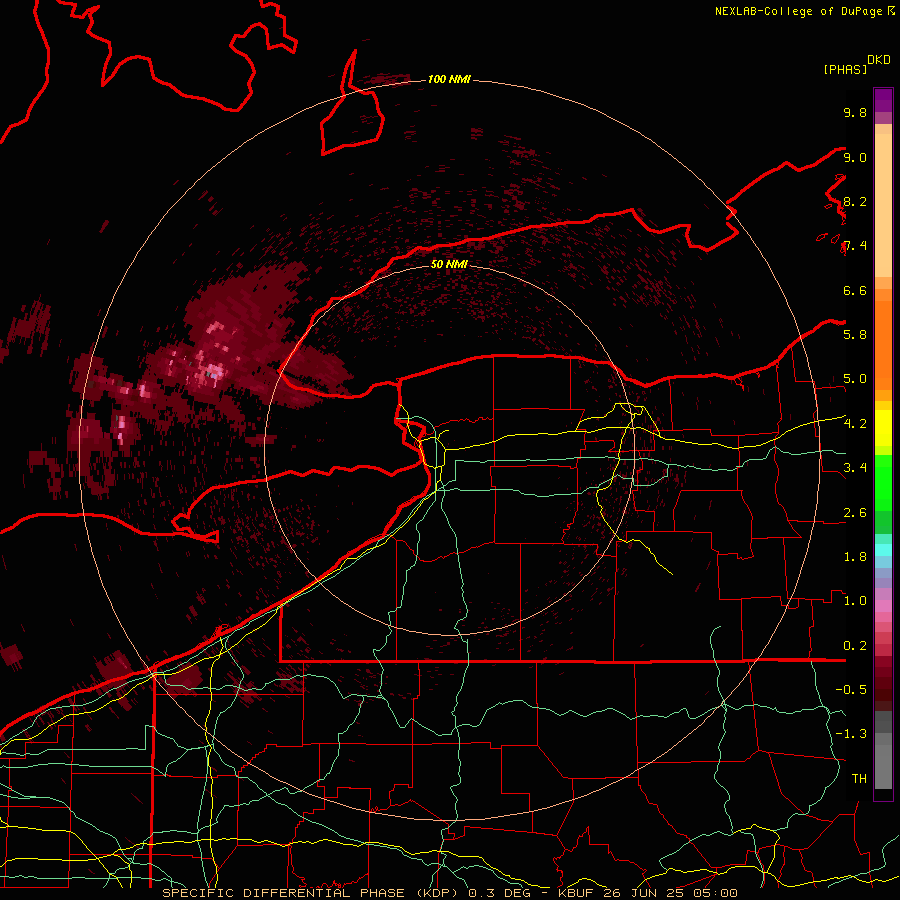
Task: Click the -0.5 value on the color scale
Action: pyautogui.click(x=851, y=690)
